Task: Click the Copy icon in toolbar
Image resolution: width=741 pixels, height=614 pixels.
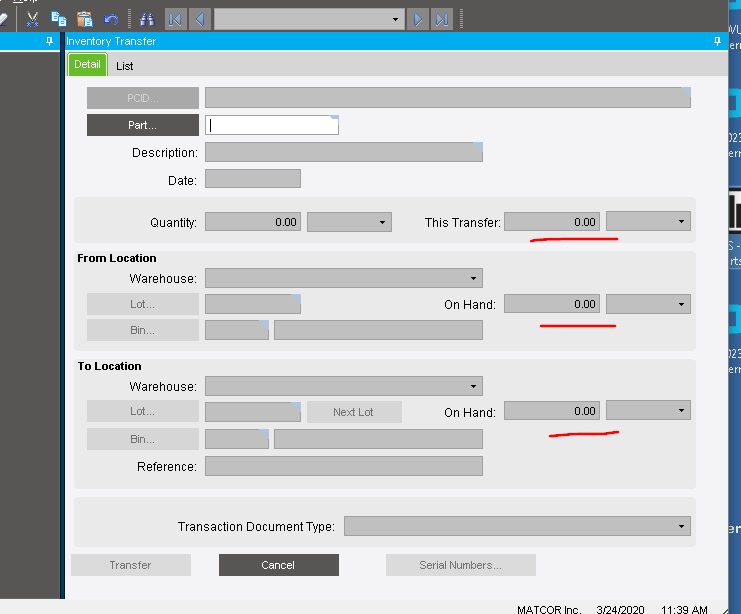Action: click(x=59, y=19)
